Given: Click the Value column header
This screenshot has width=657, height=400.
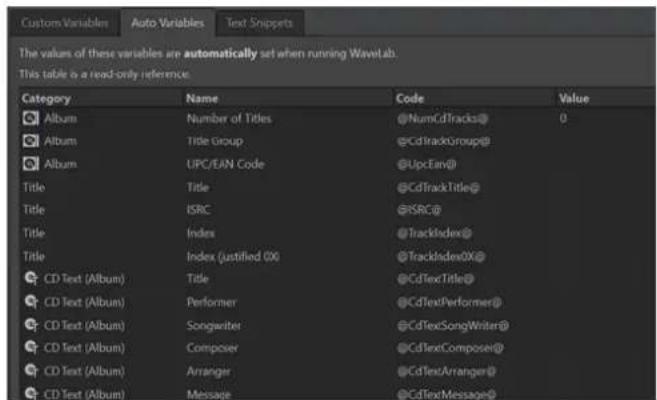Looking at the screenshot, I should (x=574, y=98).
